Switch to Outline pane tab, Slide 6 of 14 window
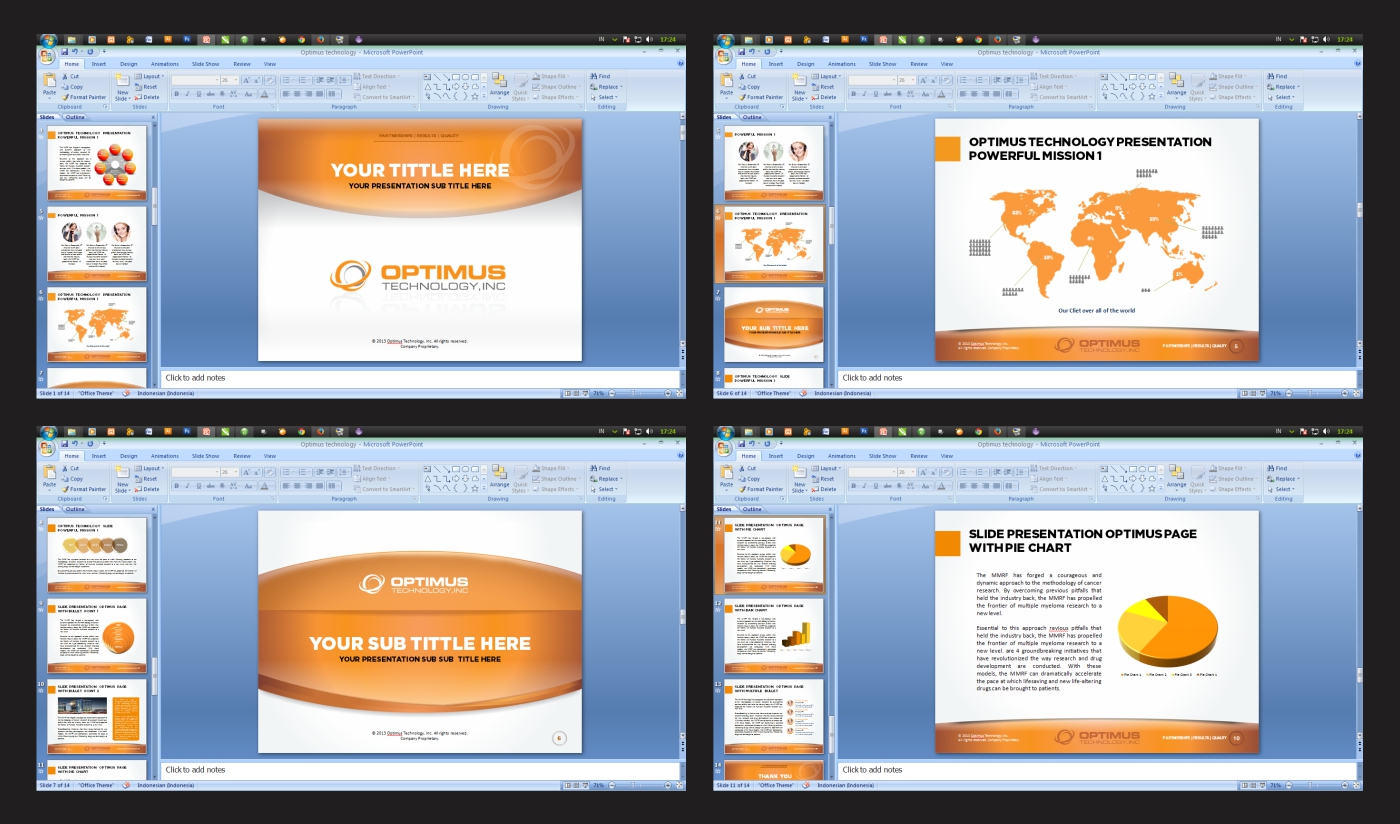The image size is (1400, 824). (x=753, y=117)
